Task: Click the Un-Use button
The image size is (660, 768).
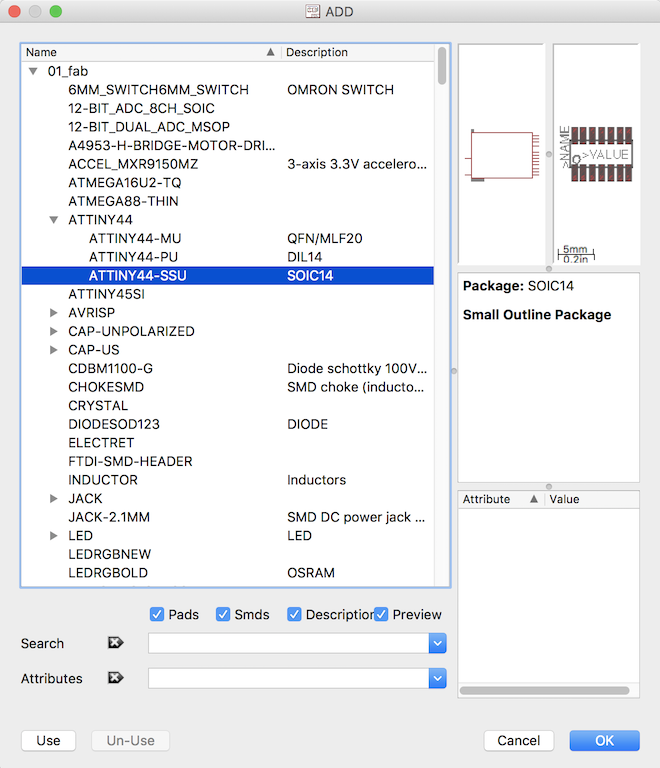Action: click(131, 741)
